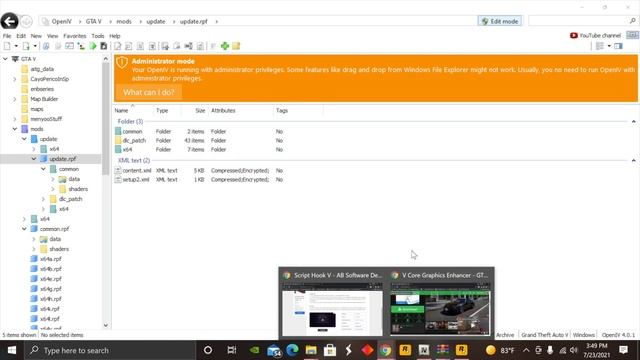This screenshot has width=640, height=360.
Task: Collapse the mods tree node
Action: pyautogui.click(x=15, y=129)
